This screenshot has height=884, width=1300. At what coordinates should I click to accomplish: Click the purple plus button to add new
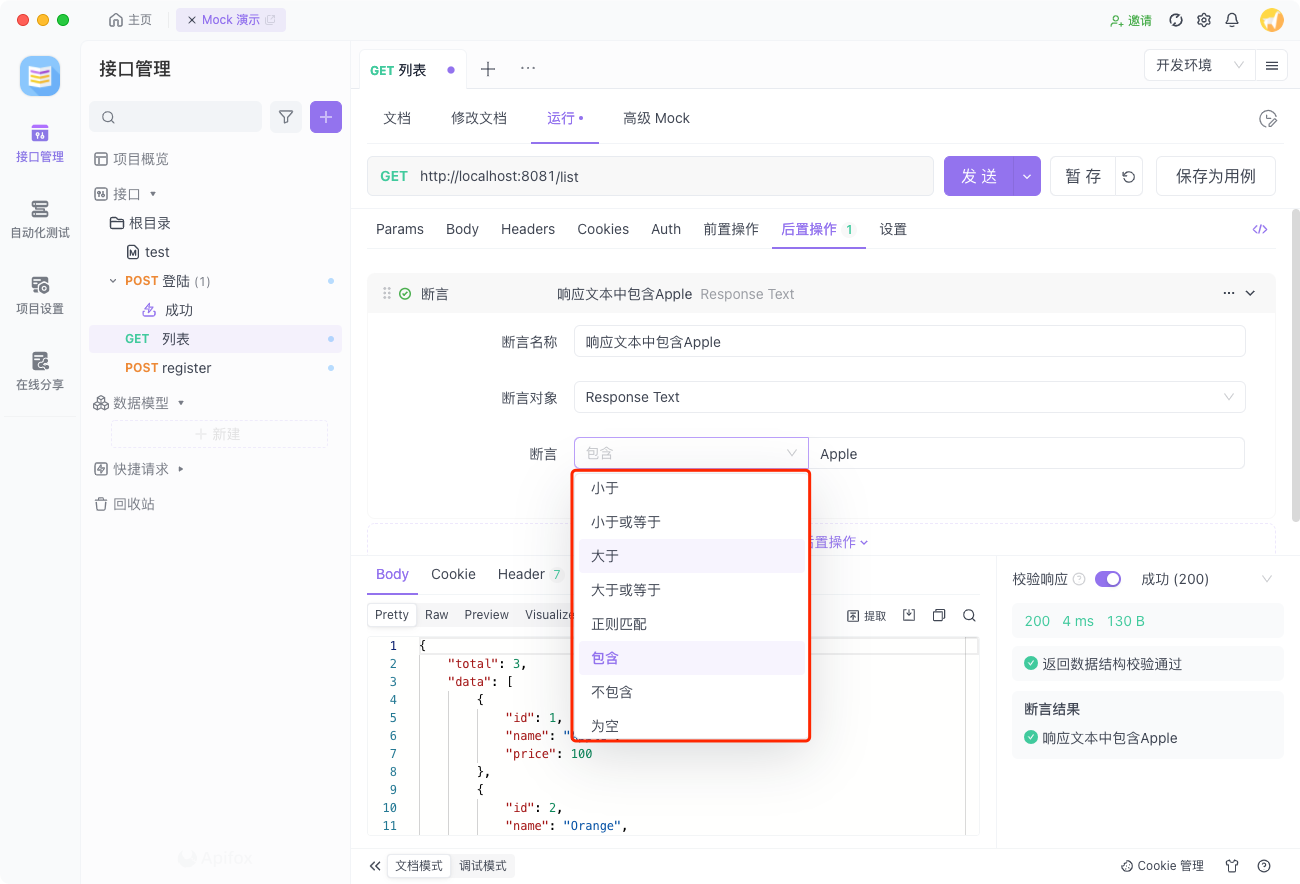tap(326, 117)
